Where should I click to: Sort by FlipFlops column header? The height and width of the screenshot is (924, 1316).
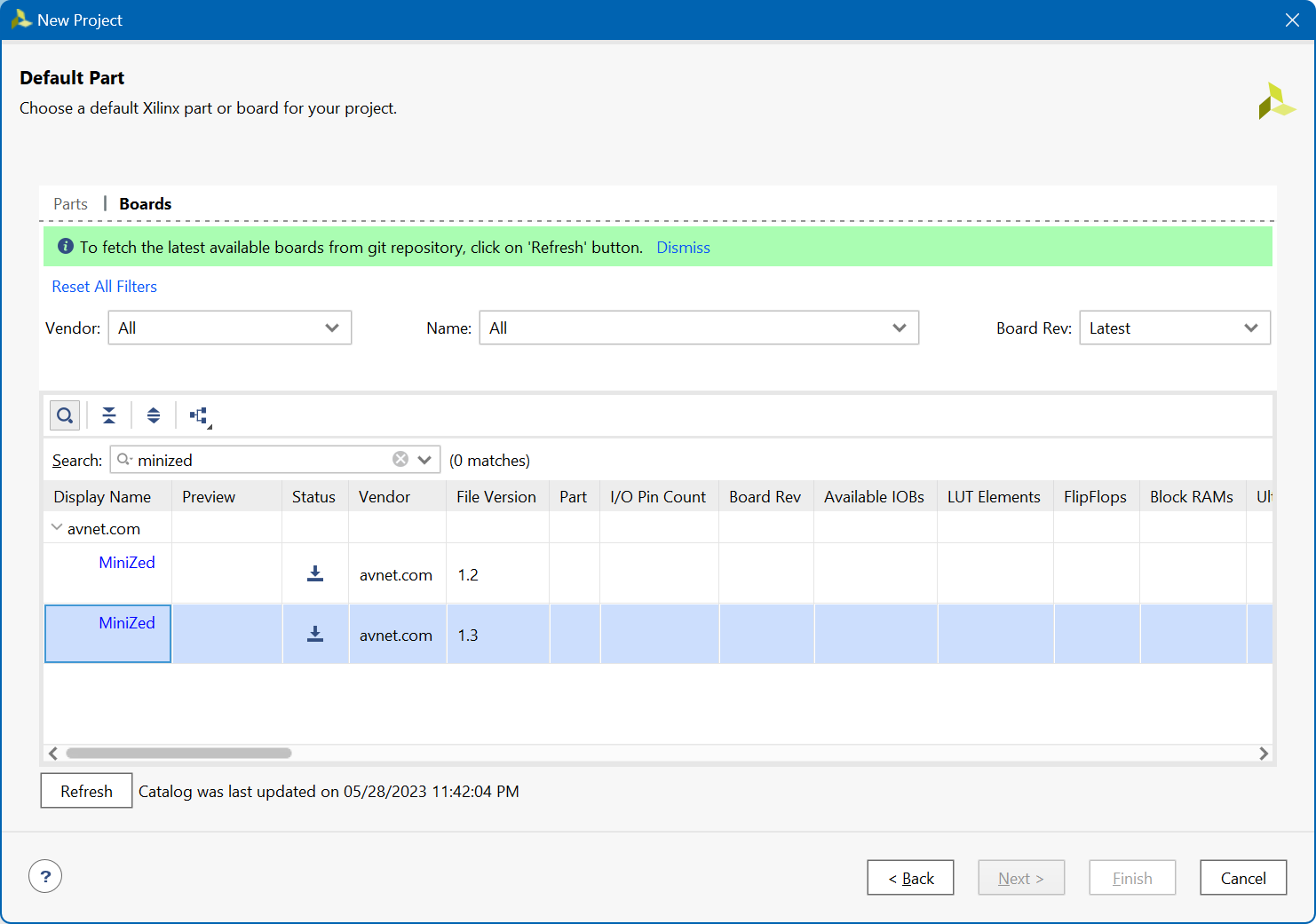1096,497
